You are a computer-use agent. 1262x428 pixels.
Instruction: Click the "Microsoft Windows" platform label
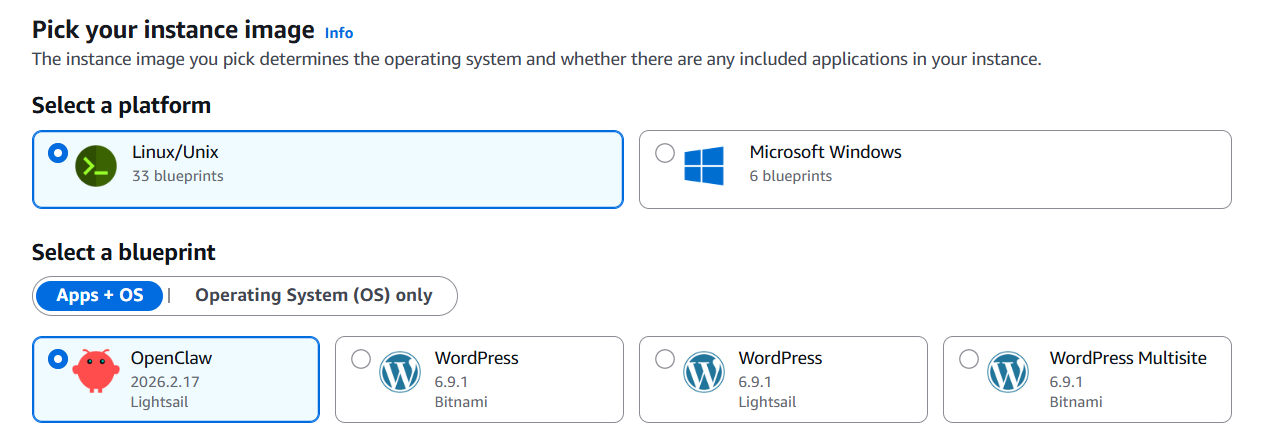point(825,152)
